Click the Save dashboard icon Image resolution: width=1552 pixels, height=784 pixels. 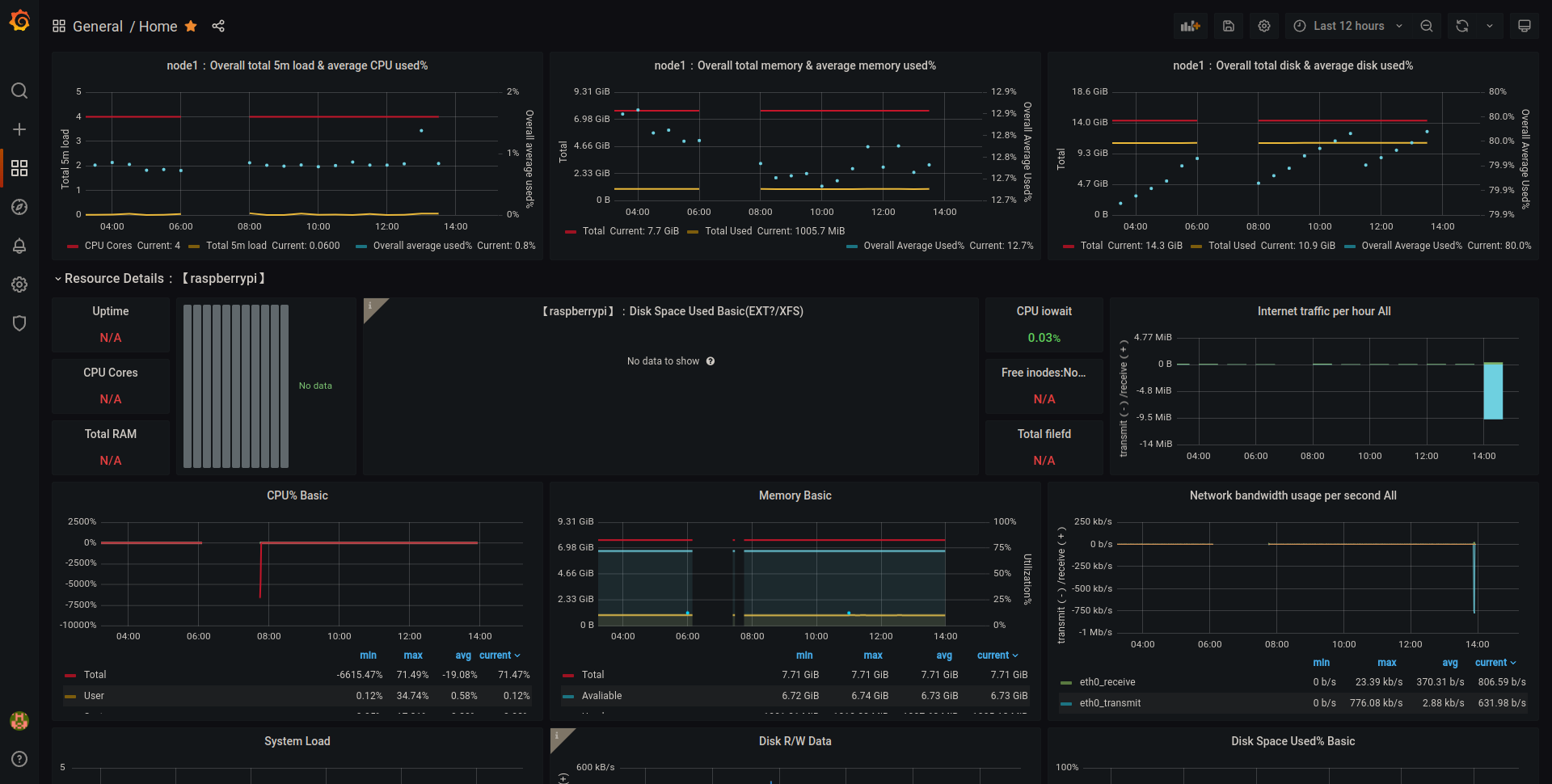(x=1229, y=26)
